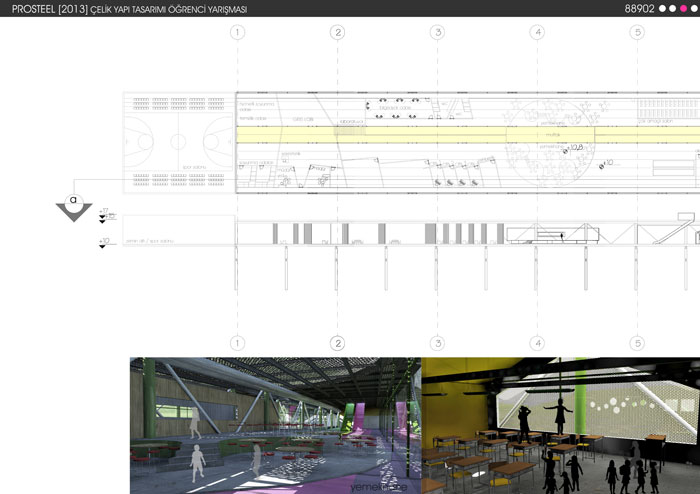Click top grid axis bubble 5

pyautogui.click(x=637, y=32)
